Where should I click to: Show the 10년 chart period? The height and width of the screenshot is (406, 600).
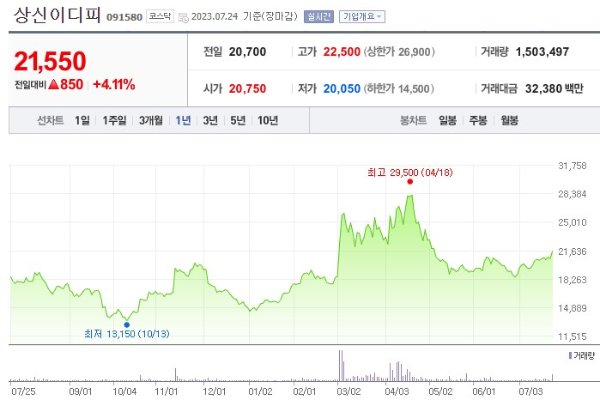coord(267,121)
